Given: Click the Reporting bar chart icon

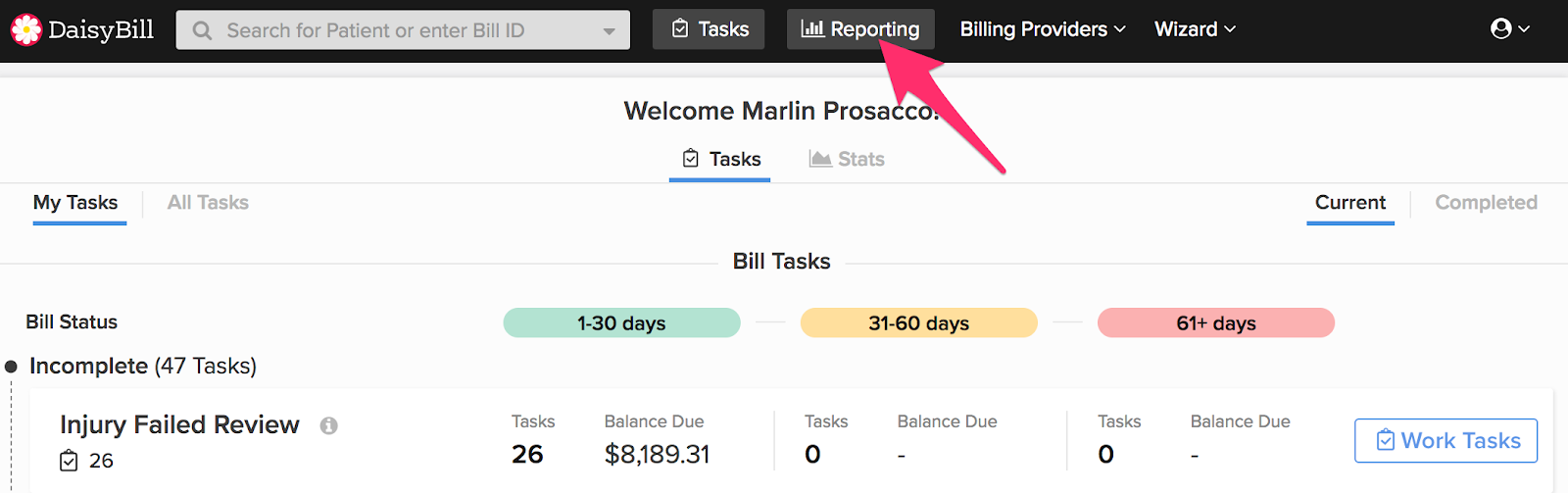Looking at the screenshot, I should [x=812, y=29].
